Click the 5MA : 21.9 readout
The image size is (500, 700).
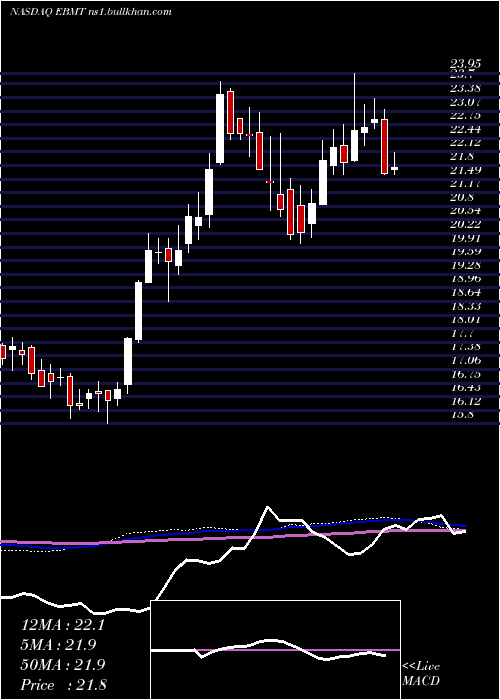click(58, 645)
